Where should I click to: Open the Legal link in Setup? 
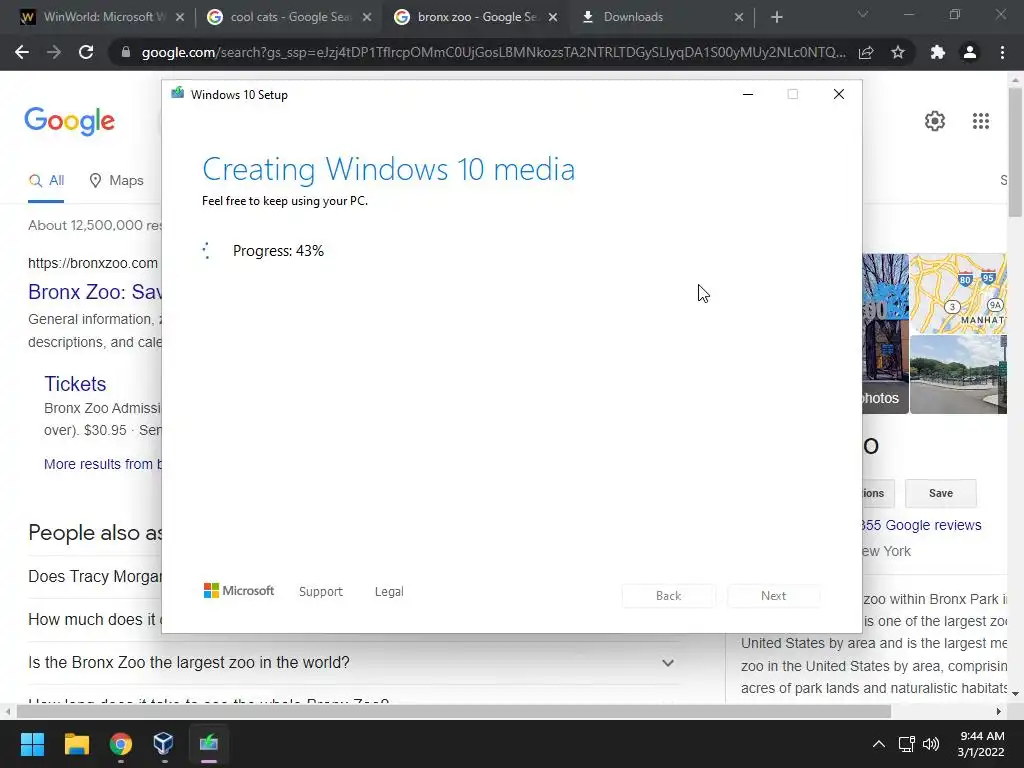389,592
